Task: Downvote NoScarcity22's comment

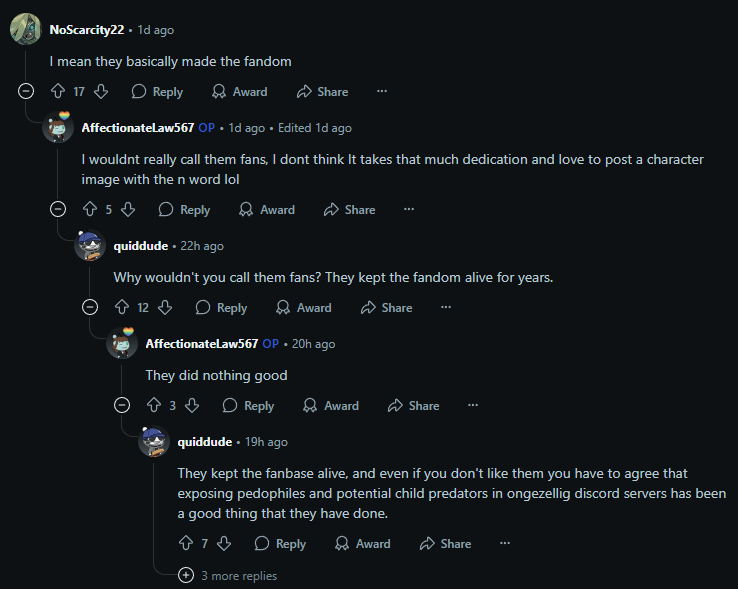Action: (x=101, y=92)
